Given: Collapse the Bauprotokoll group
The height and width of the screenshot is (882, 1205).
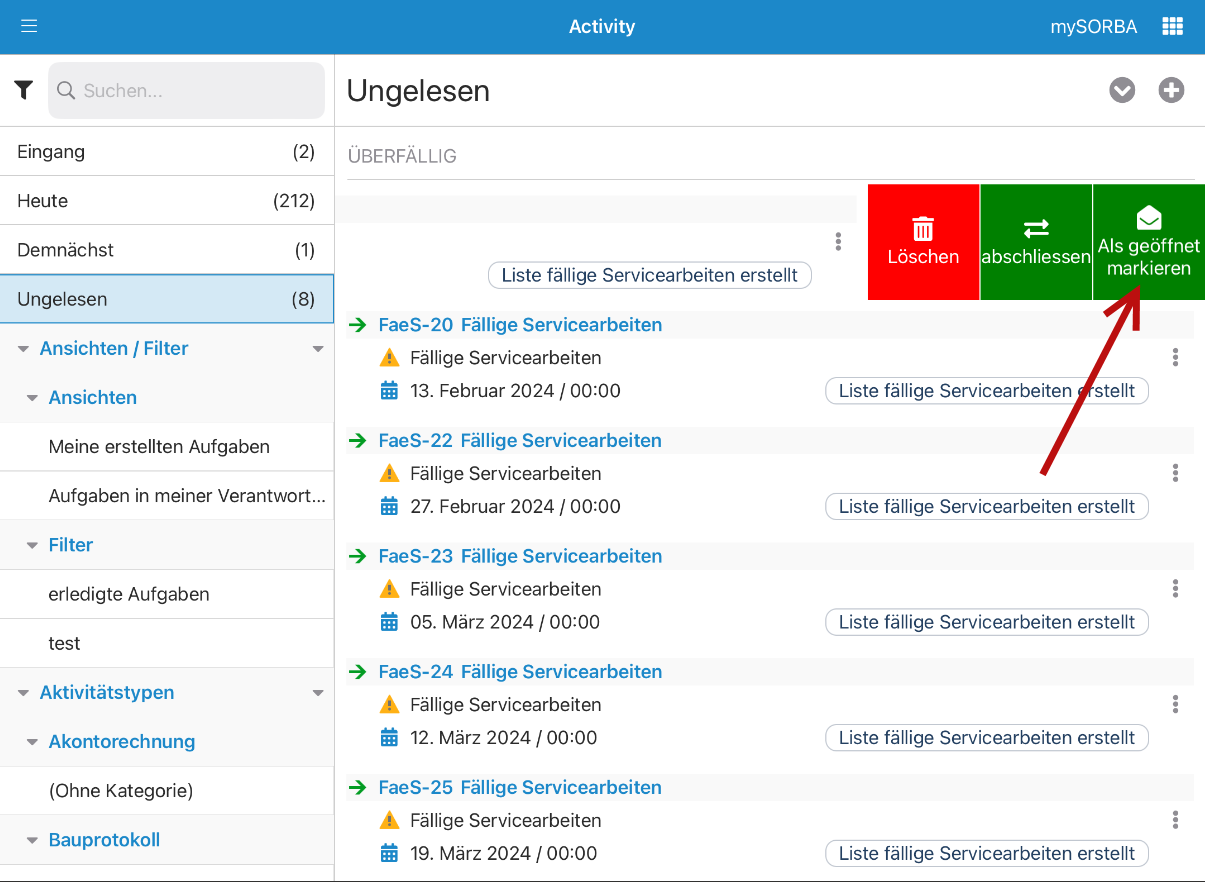Looking at the screenshot, I should (x=32, y=840).
